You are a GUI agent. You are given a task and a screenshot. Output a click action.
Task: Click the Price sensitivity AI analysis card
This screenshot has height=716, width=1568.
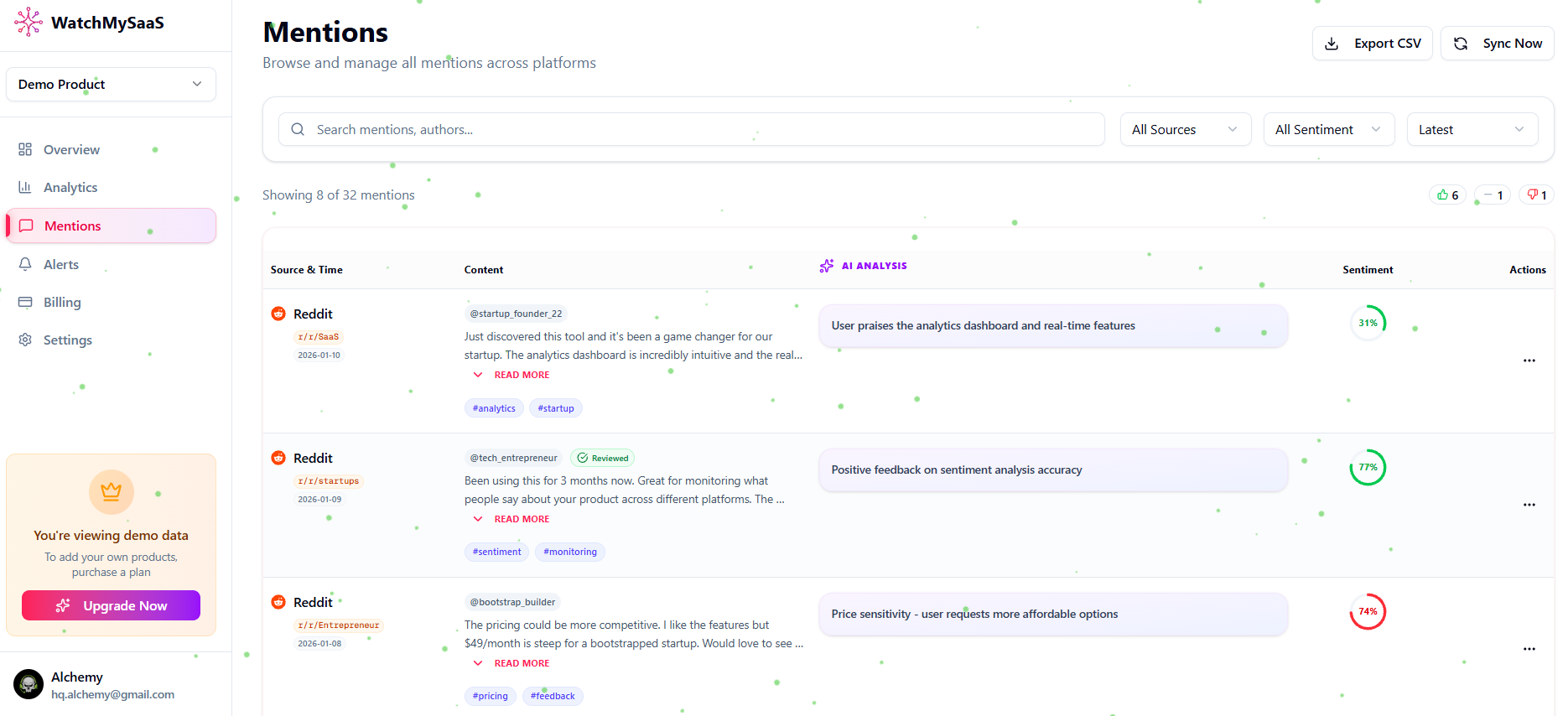coord(1053,614)
